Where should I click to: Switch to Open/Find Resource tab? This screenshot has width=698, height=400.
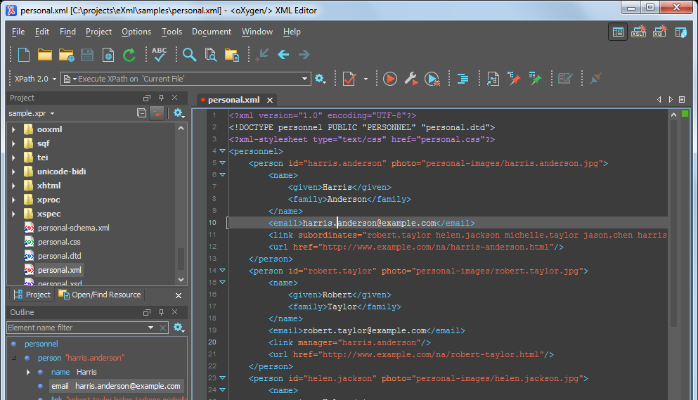coord(100,295)
